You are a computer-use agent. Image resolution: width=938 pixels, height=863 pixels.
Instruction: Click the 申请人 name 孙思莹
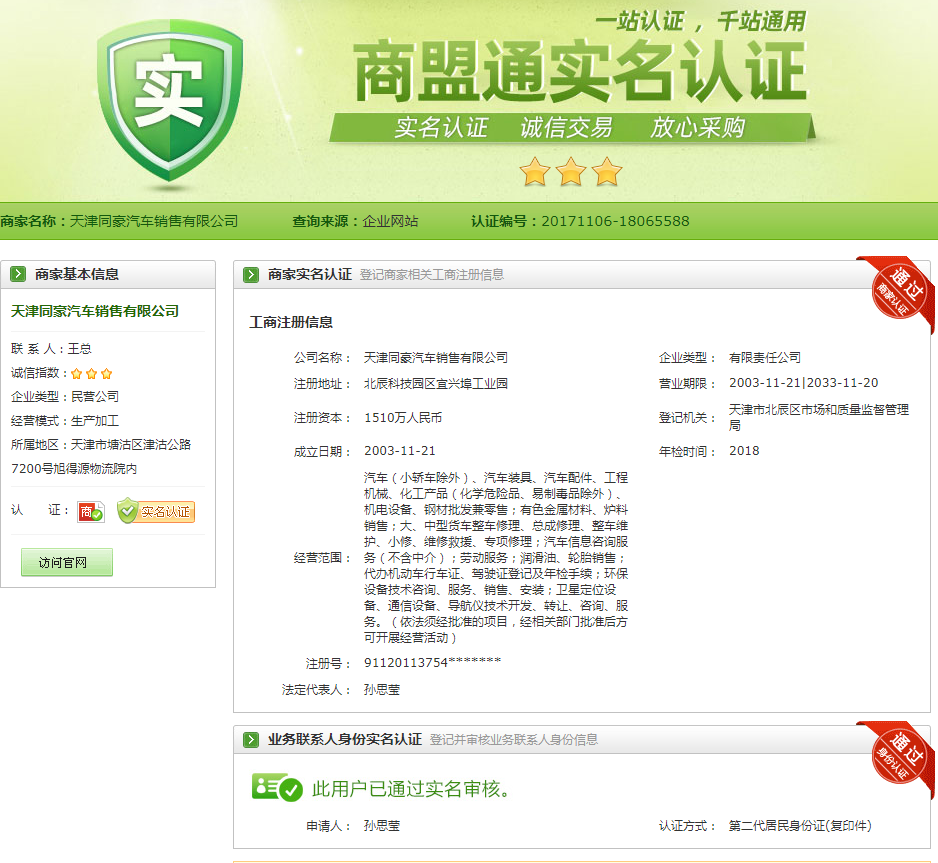[382, 826]
